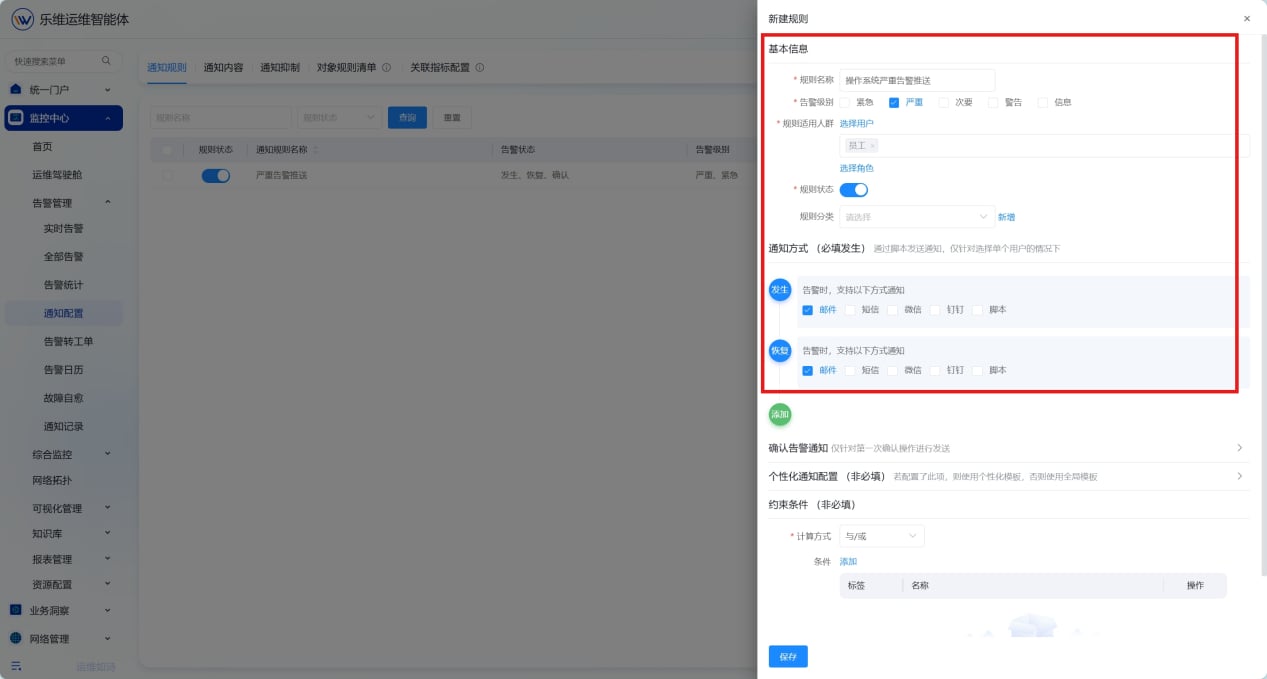Collapse the 监控中心 menu
1267x679 pixels.
[x=64, y=118]
